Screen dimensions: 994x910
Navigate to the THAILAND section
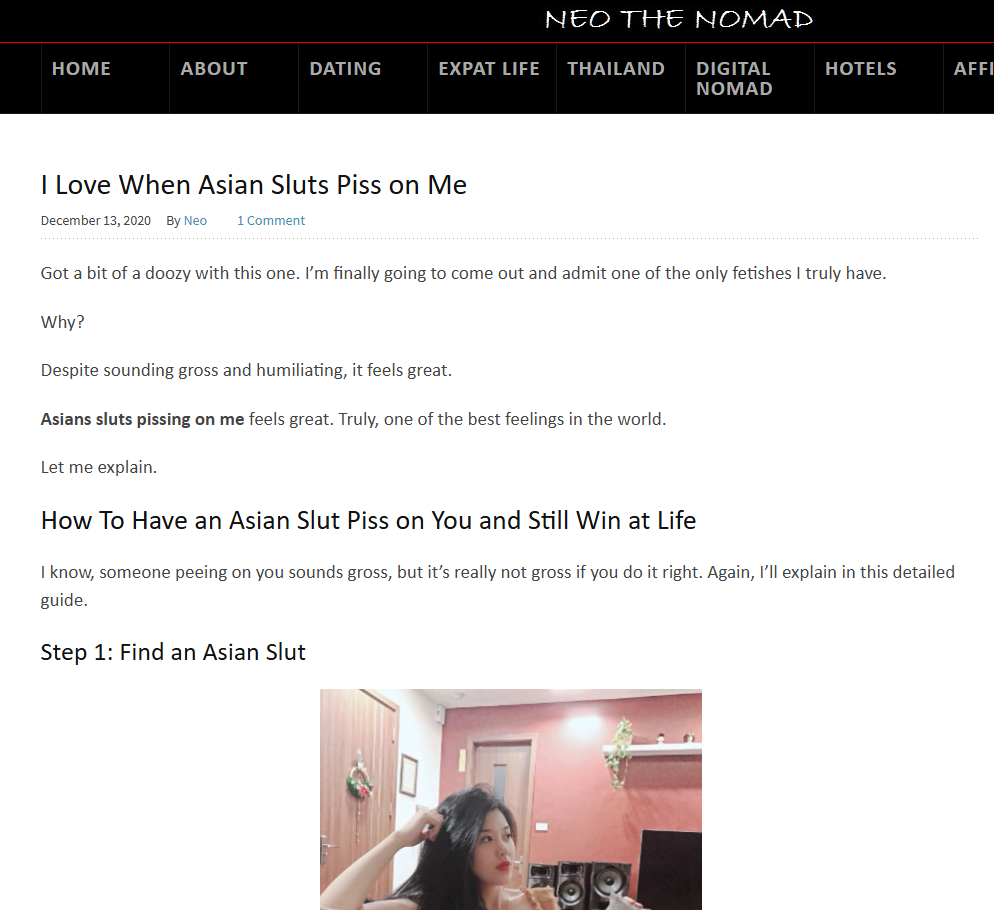pos(616,68)
